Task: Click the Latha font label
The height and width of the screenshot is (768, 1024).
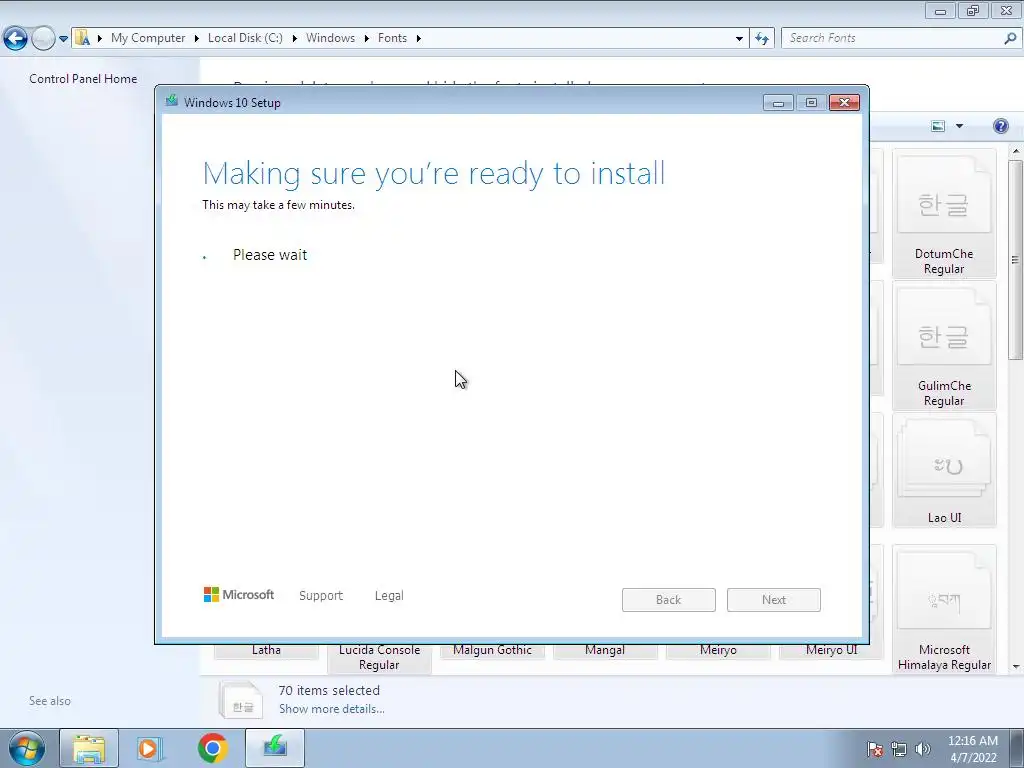Action: [x=266, y=650]
